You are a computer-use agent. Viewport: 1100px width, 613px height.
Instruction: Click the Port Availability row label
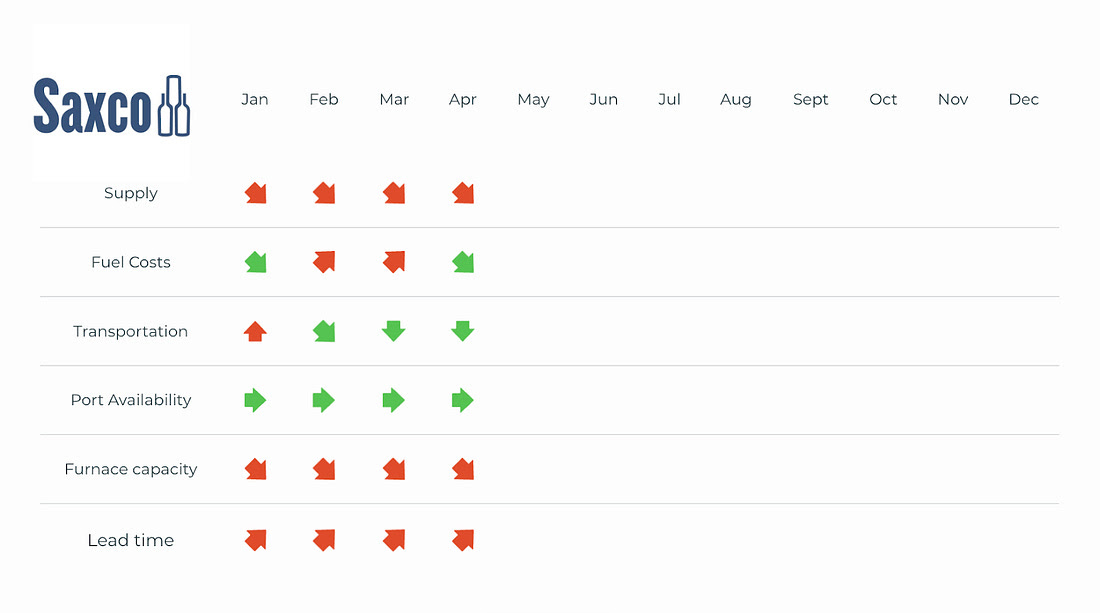pyautogui.click(x=131, y=400)
